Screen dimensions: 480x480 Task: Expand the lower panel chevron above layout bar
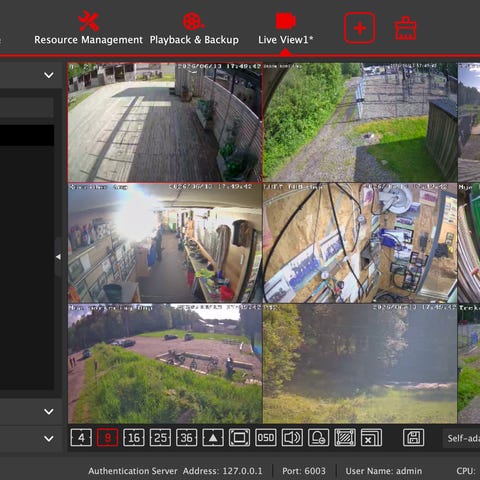tap(49, 412)
